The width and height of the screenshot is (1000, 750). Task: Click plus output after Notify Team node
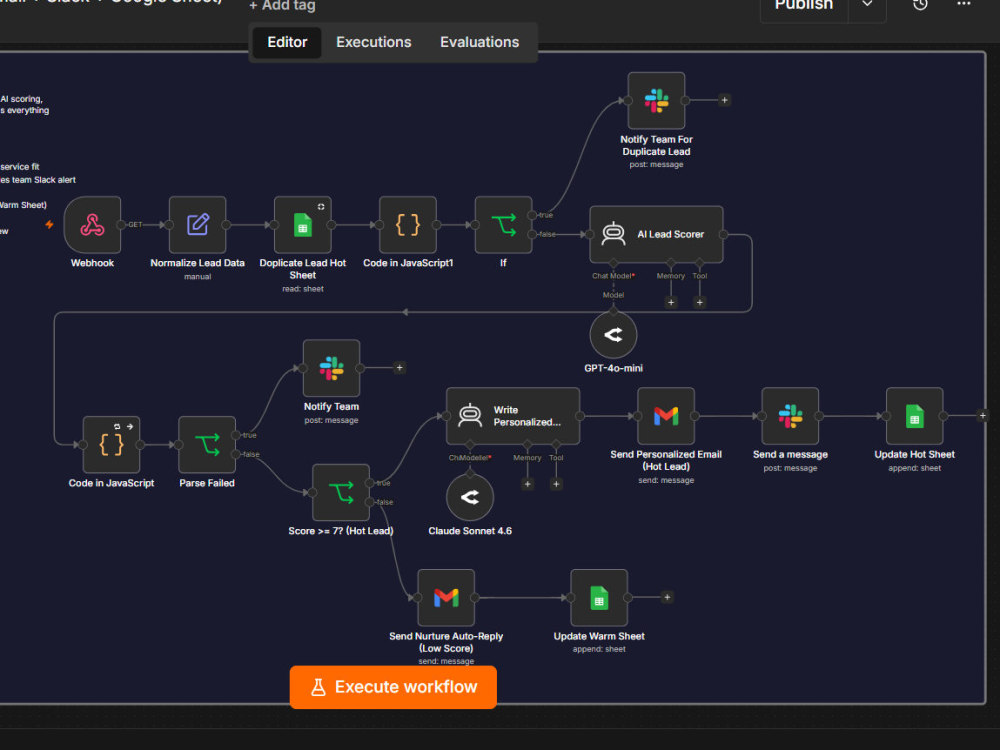[x=399, y=367]
